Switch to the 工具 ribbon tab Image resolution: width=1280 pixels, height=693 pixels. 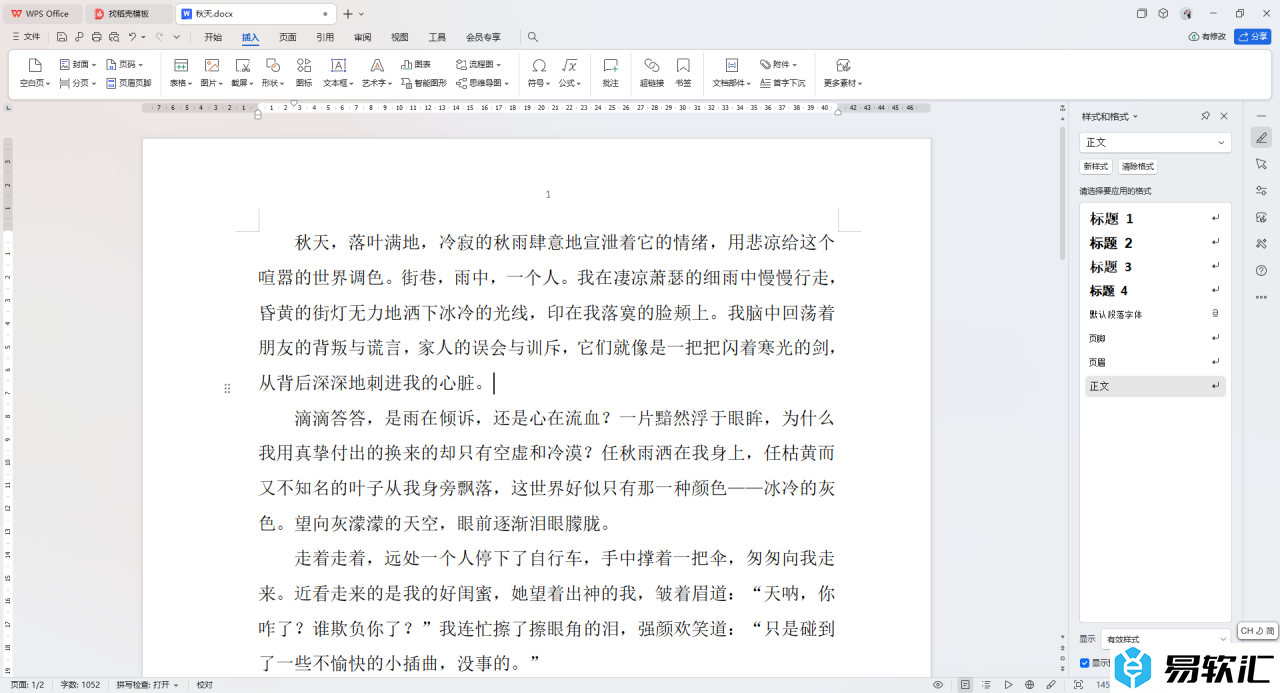437,37
